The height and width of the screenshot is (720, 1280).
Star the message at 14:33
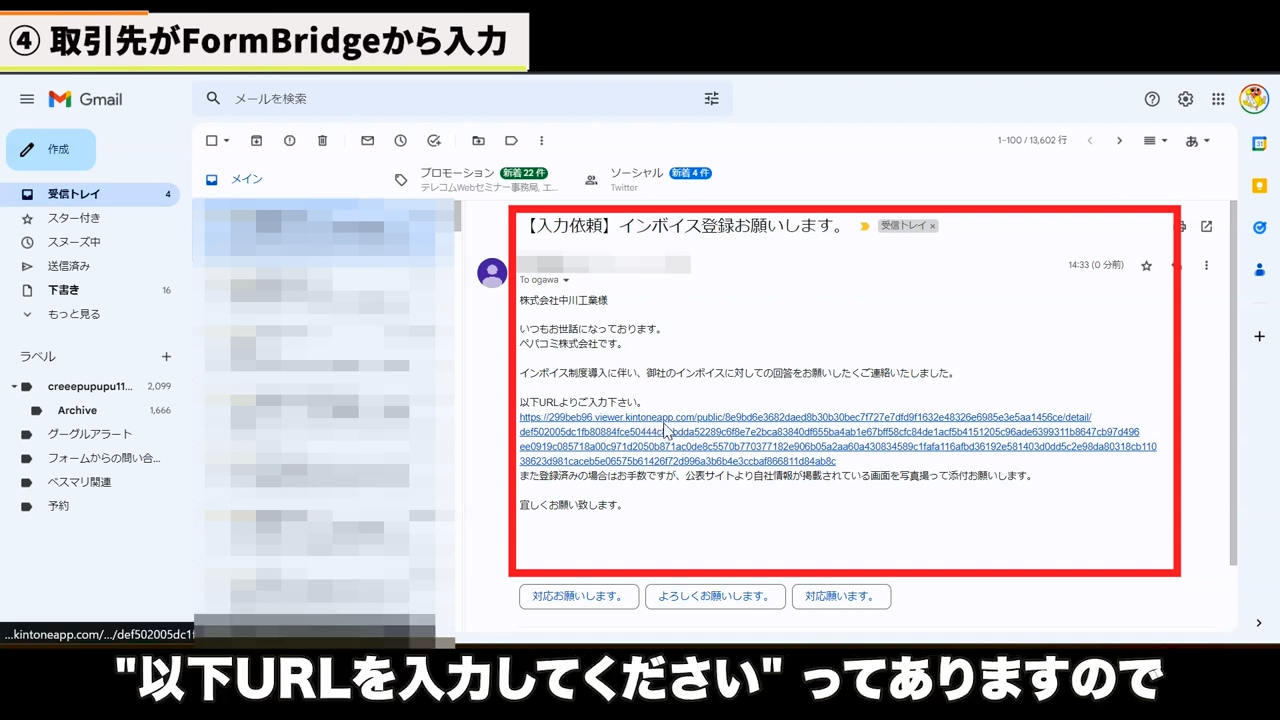(x=1146, y=266)
